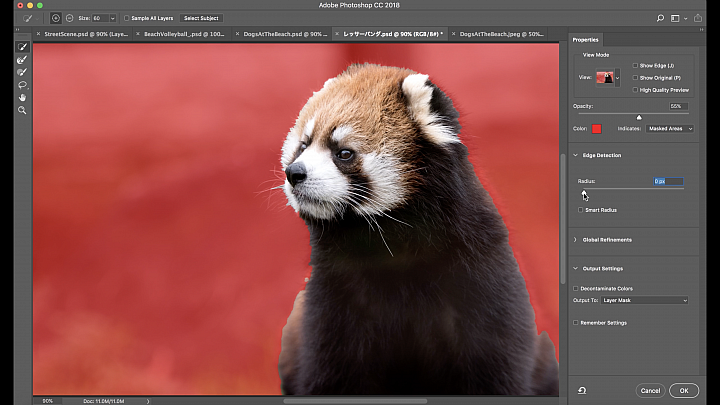Viewport: 720px width, 405px height.
Task: Open the brush Size dropdown arrow
Action: click(112, 18)
